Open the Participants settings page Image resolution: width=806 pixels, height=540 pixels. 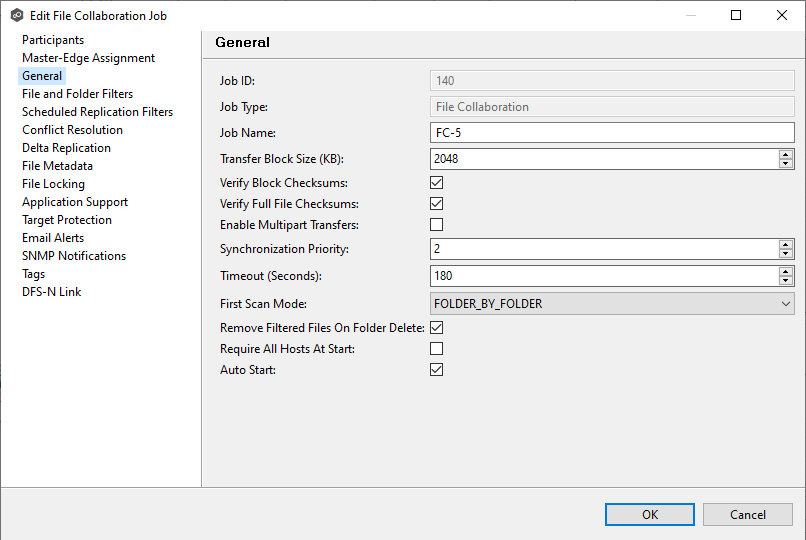coord(53,40)
